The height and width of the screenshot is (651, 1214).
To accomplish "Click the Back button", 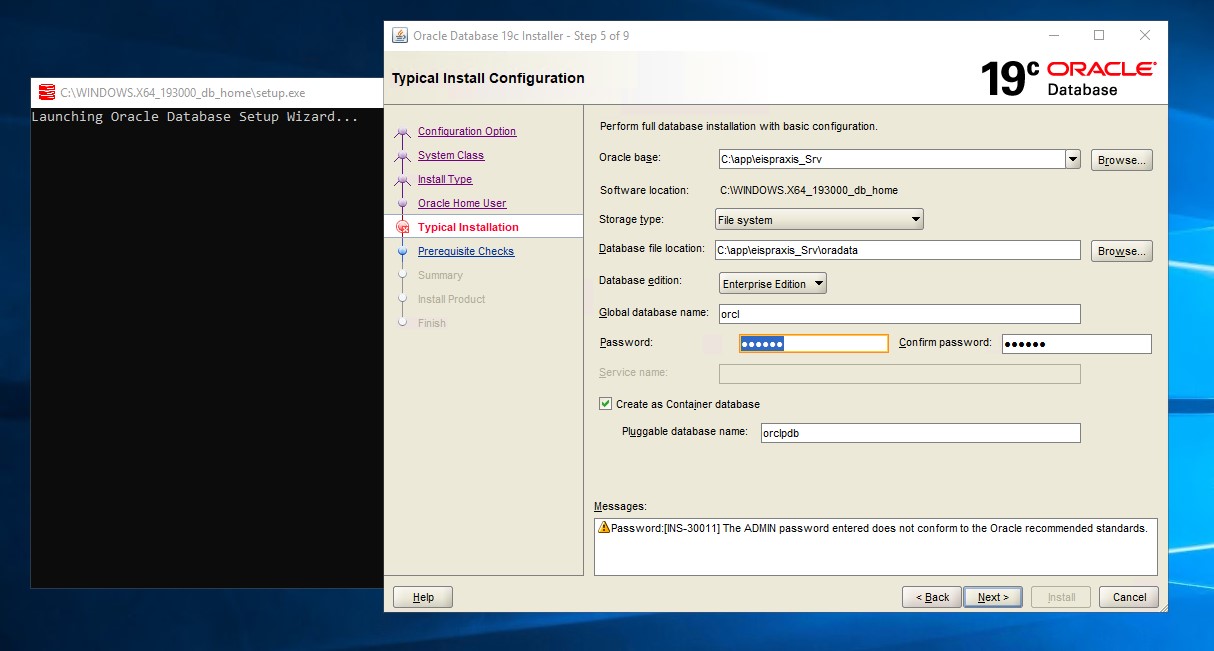I will [932, 597].
